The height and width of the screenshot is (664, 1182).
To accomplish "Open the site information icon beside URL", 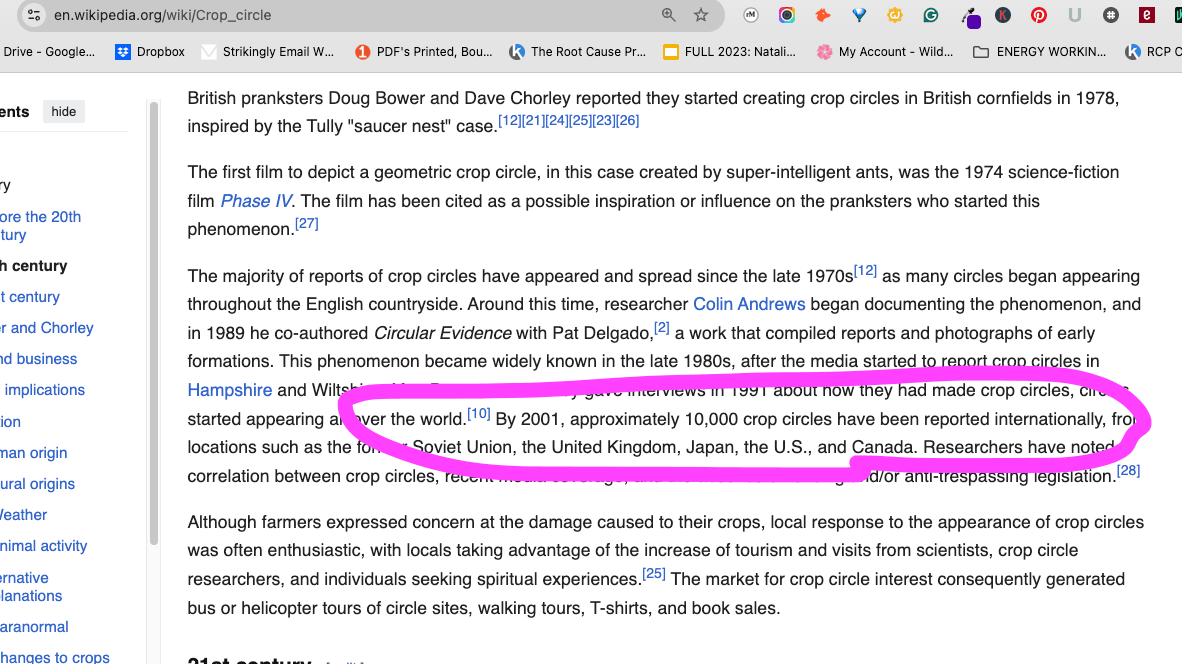I will pyautogui.click(x=33, y=15).
